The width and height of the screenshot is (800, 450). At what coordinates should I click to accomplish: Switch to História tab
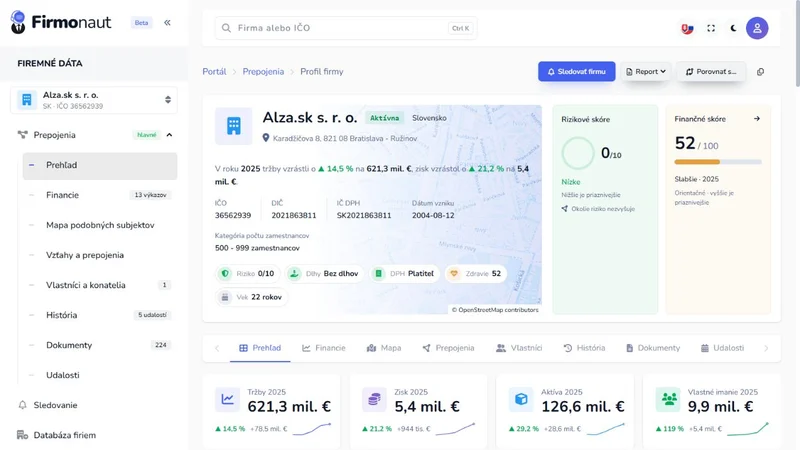pyautogui.click(x=584, y=348)
